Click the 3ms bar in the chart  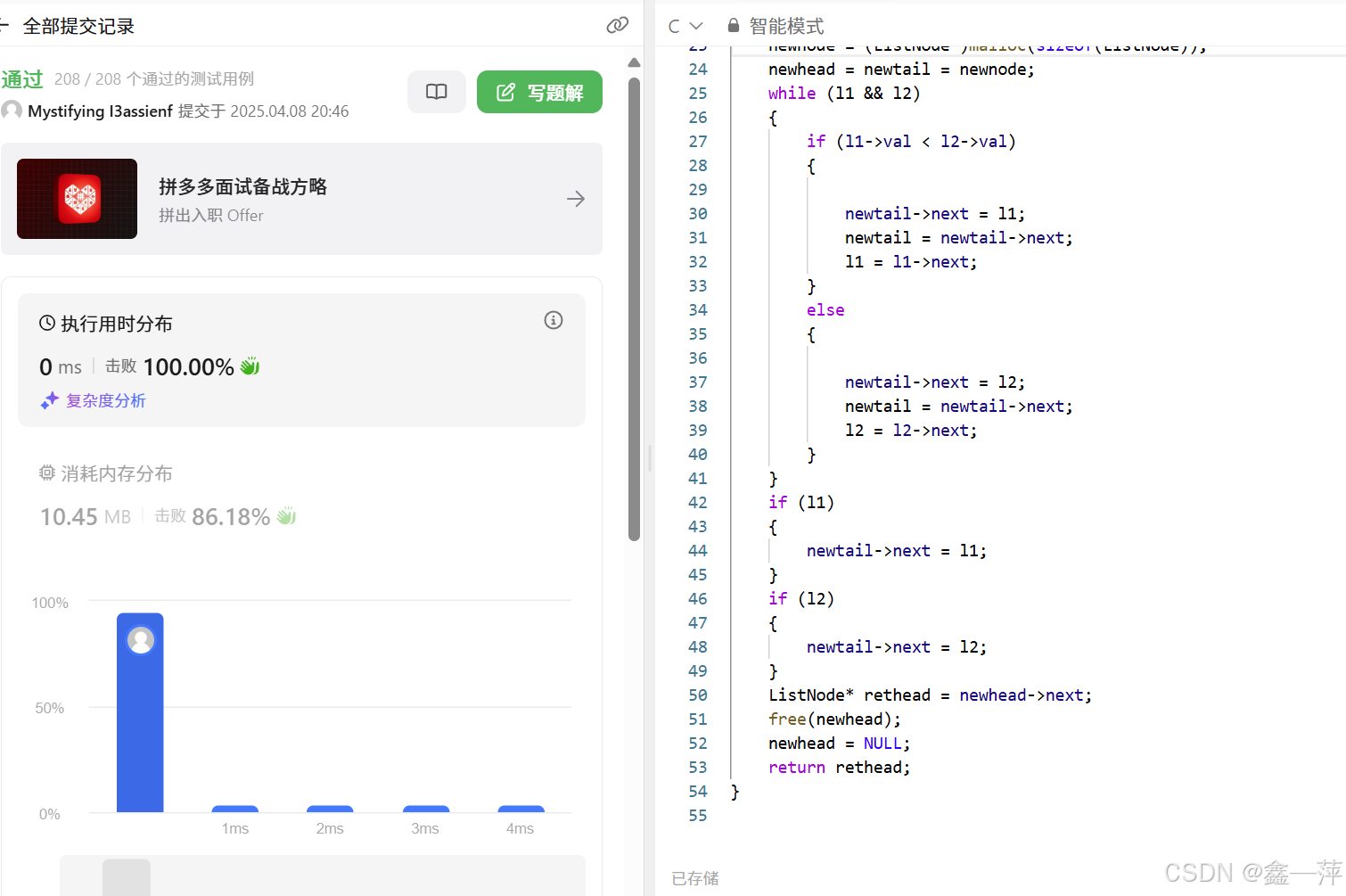tap(426, 809)
